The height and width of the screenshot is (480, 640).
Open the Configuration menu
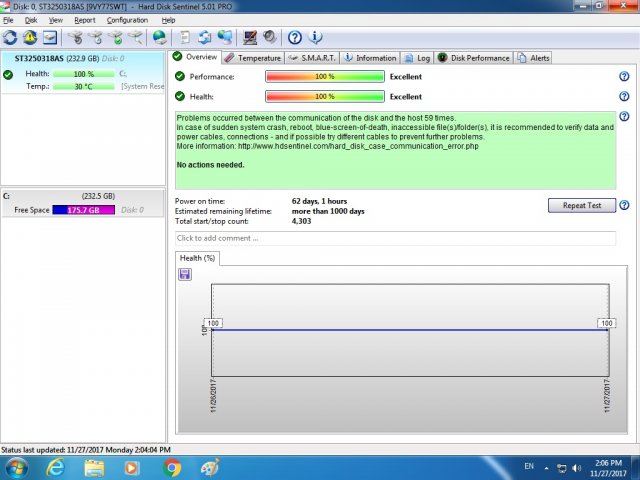pos(127,20)
